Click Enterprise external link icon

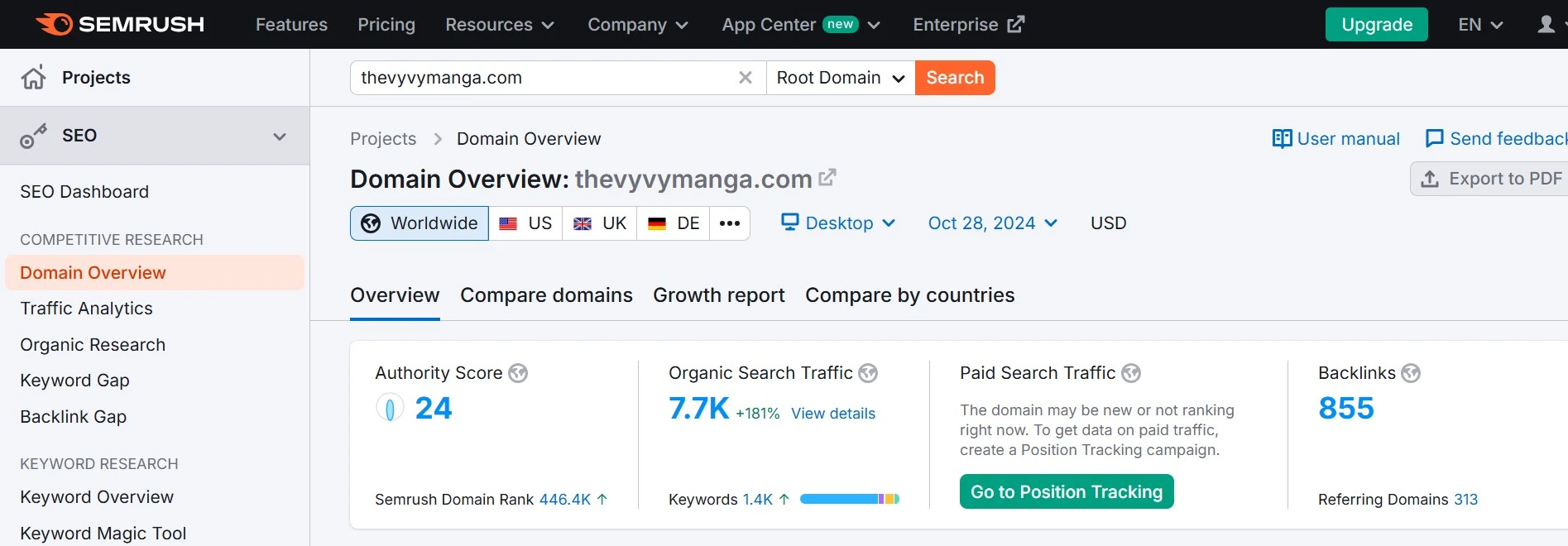coord(1015,25)
